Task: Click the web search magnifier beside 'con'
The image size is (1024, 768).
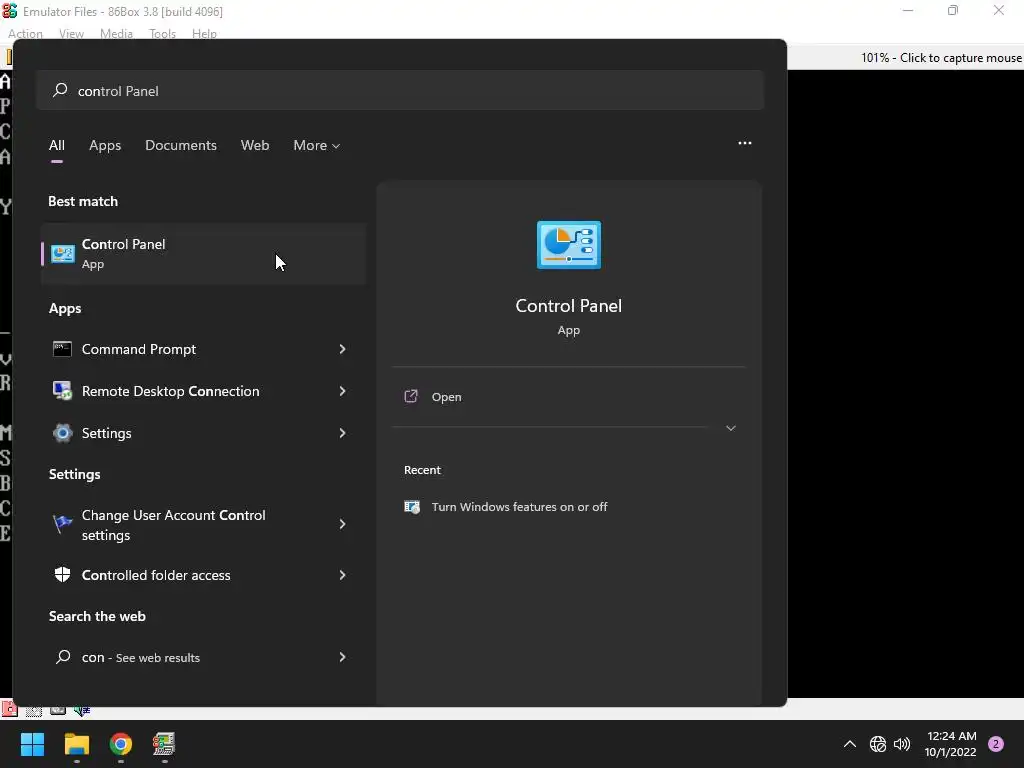Action: 63,657
